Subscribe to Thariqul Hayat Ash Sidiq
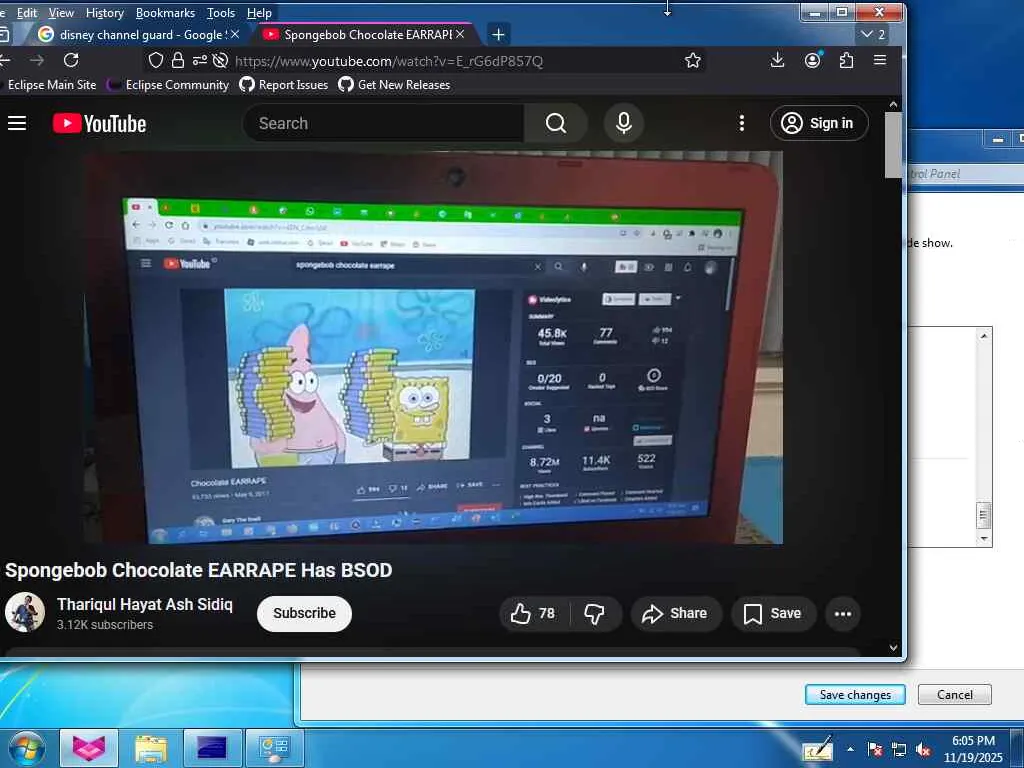 tap(304, 613)
